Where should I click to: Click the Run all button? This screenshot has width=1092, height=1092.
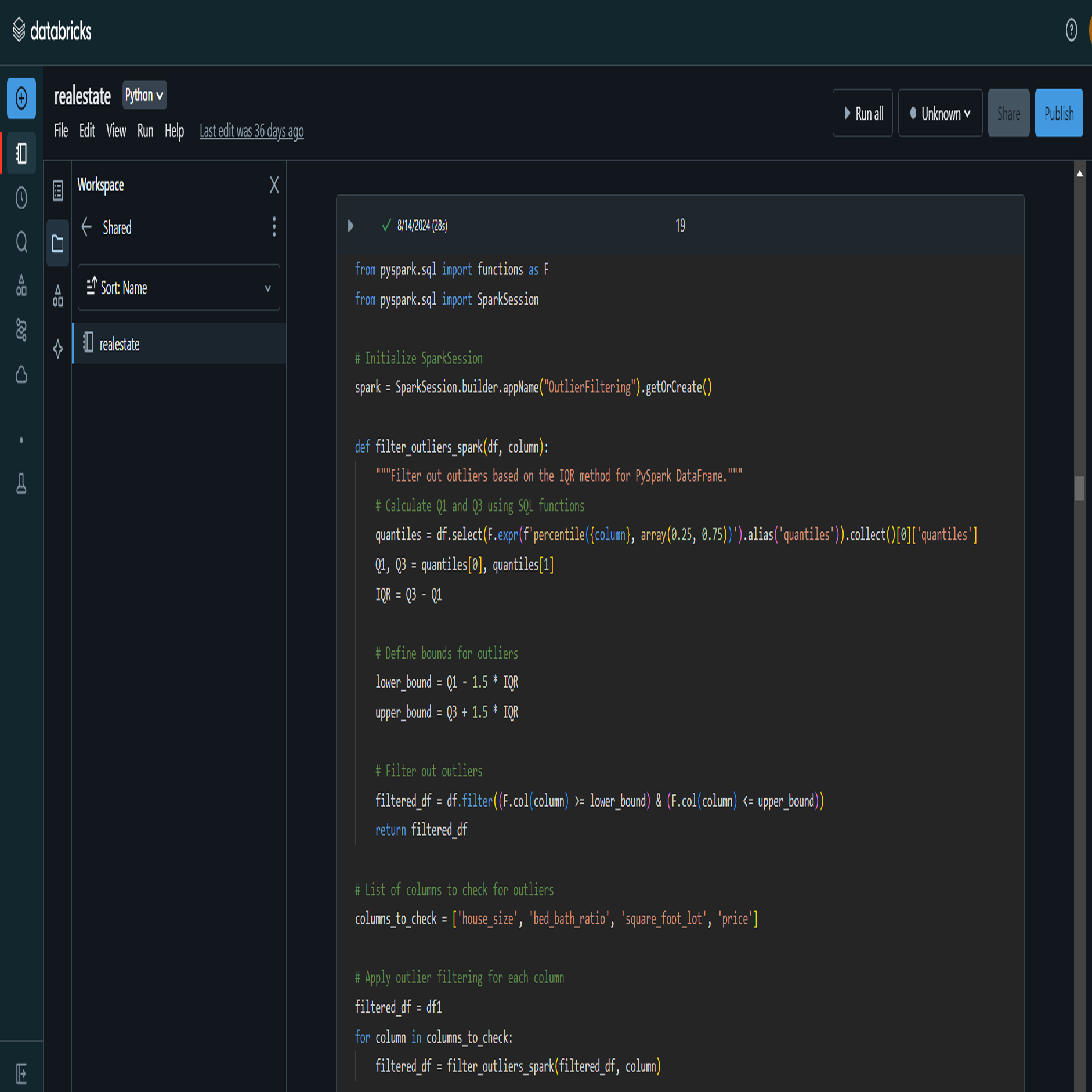click(862, 113)
